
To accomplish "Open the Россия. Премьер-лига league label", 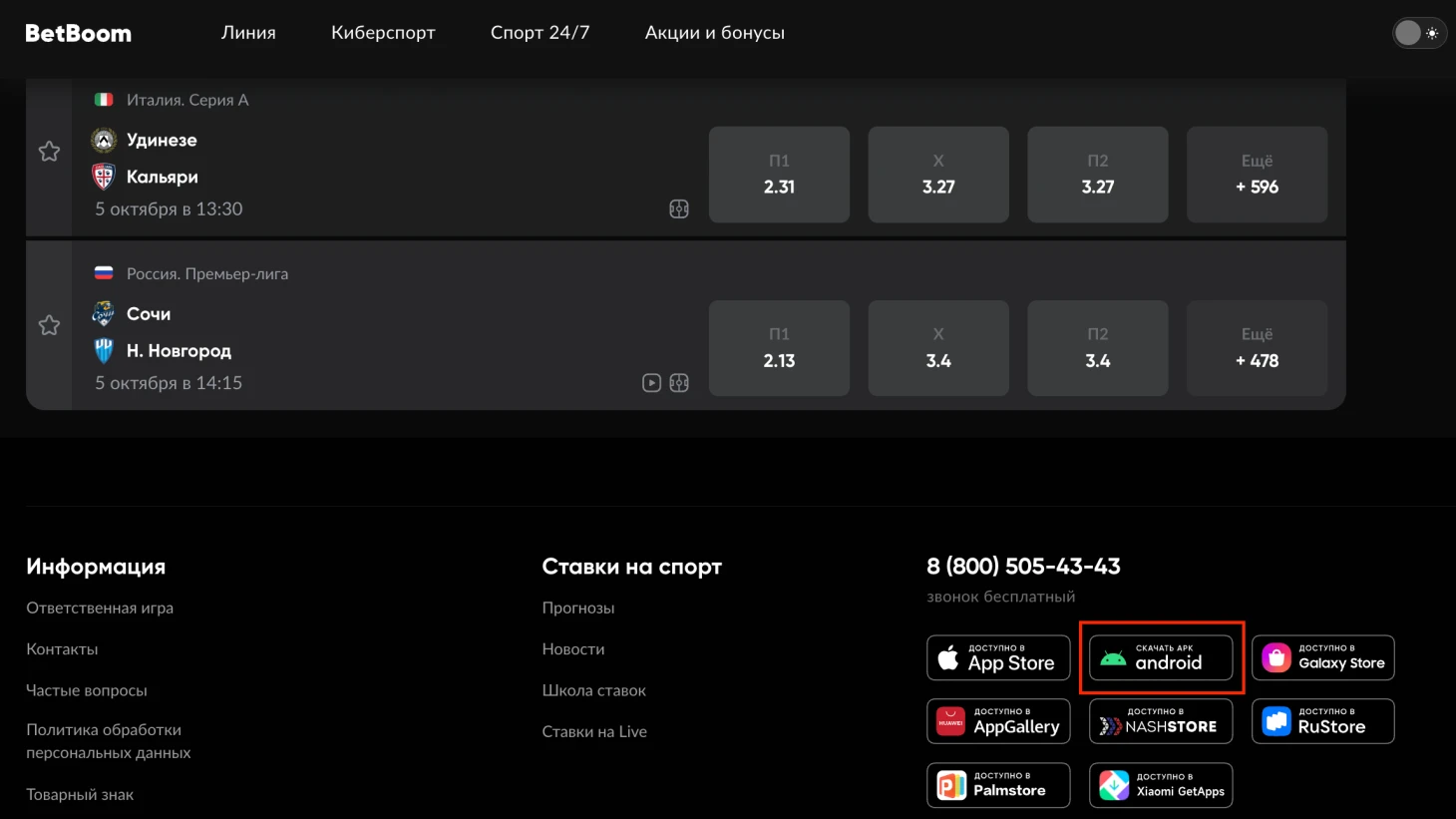I will (x=207, y=273).
